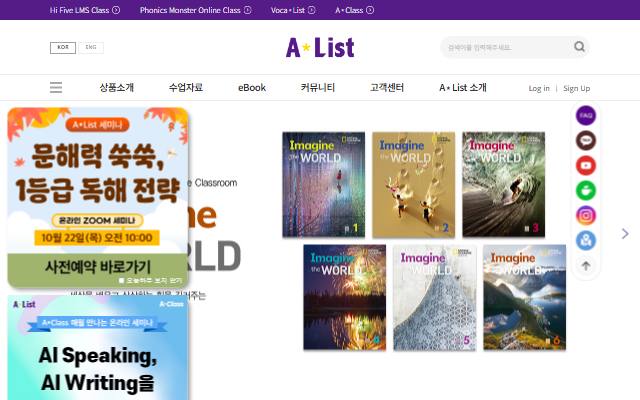Open the A*Class top link
The height and width of the screenshot is (400, 640).
[349, 10]
